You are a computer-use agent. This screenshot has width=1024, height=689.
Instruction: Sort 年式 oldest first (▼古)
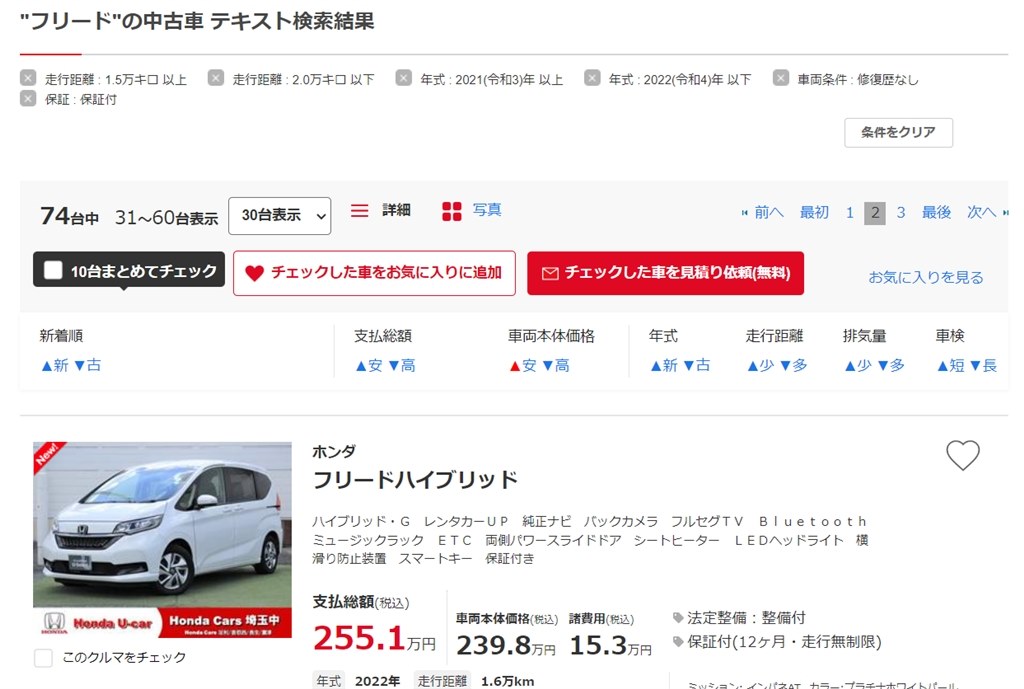point(697,366)
